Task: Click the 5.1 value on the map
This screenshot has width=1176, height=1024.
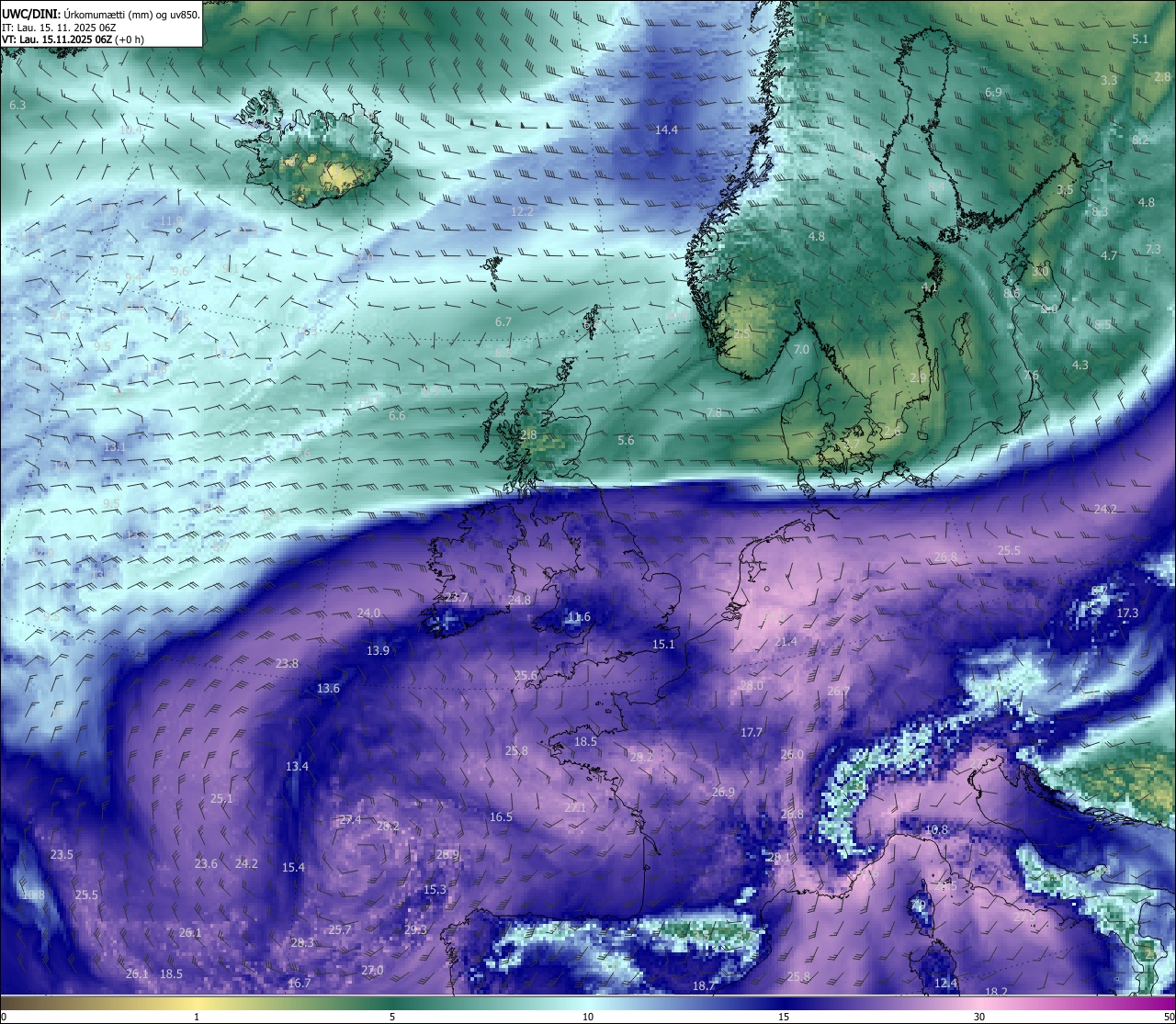Action: click(1140, 39)
